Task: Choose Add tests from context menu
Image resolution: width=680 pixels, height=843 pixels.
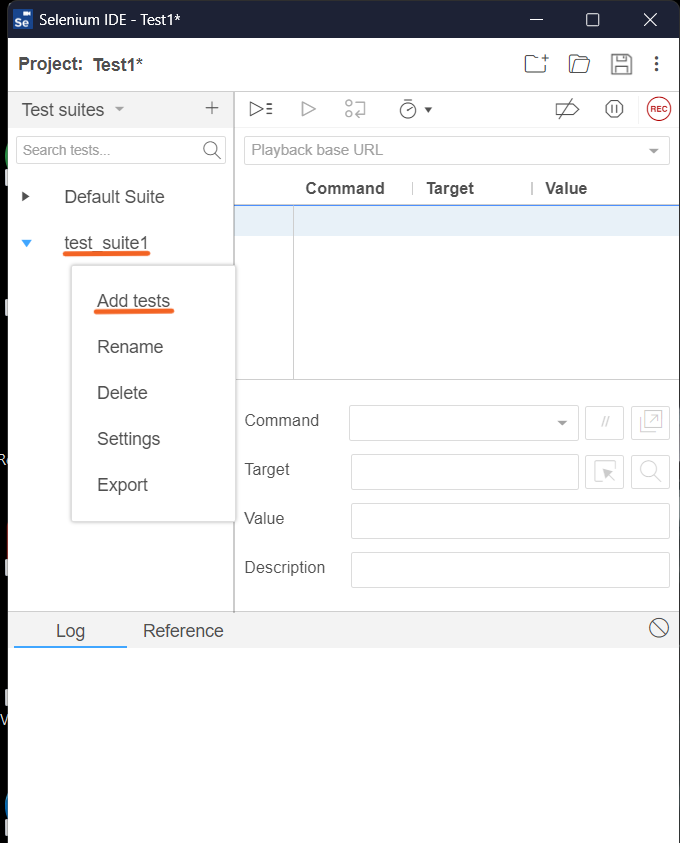Action: (x=133, y=301)
